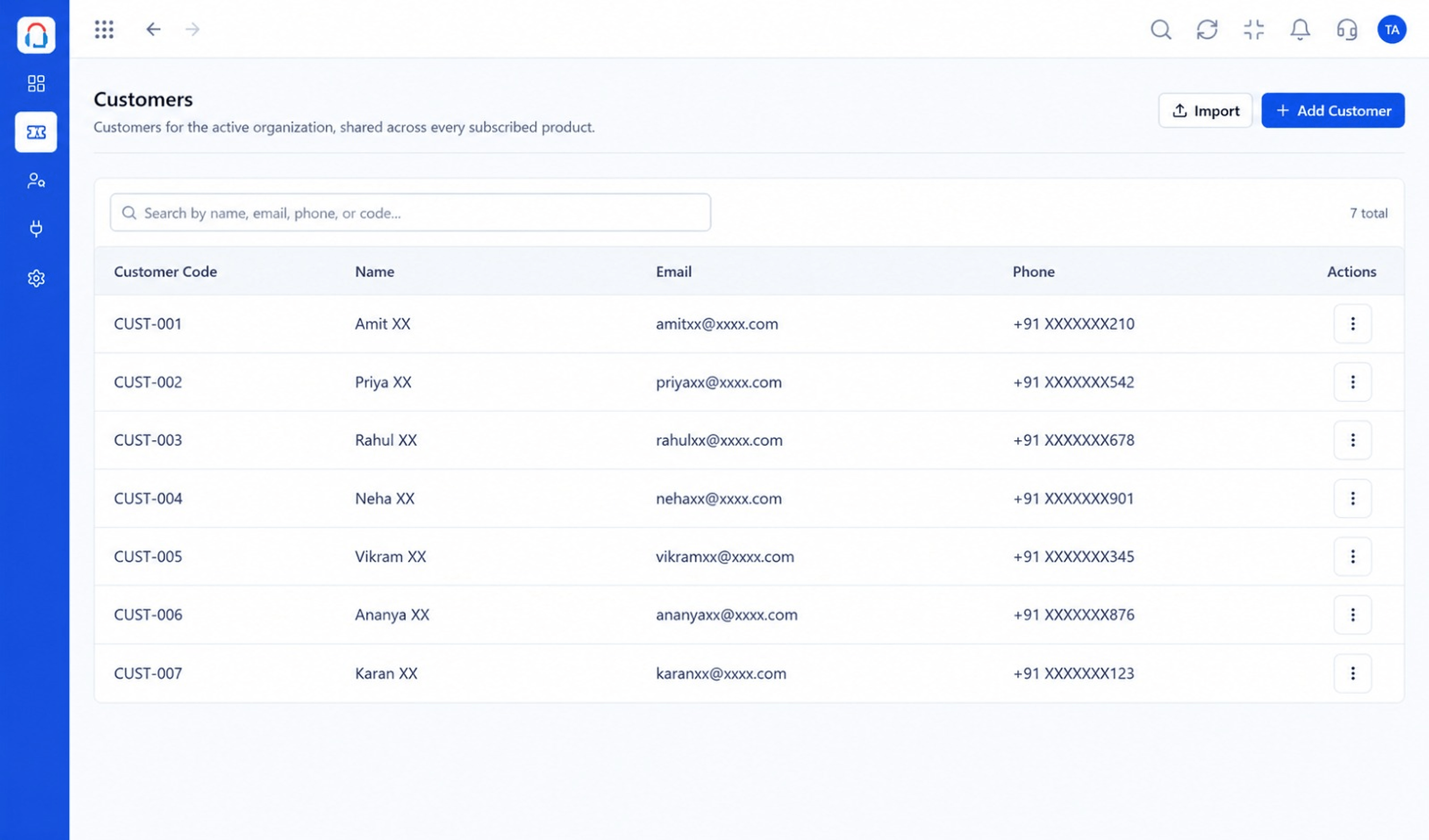Open actions menu for Rahul XX

(1353, 440)
